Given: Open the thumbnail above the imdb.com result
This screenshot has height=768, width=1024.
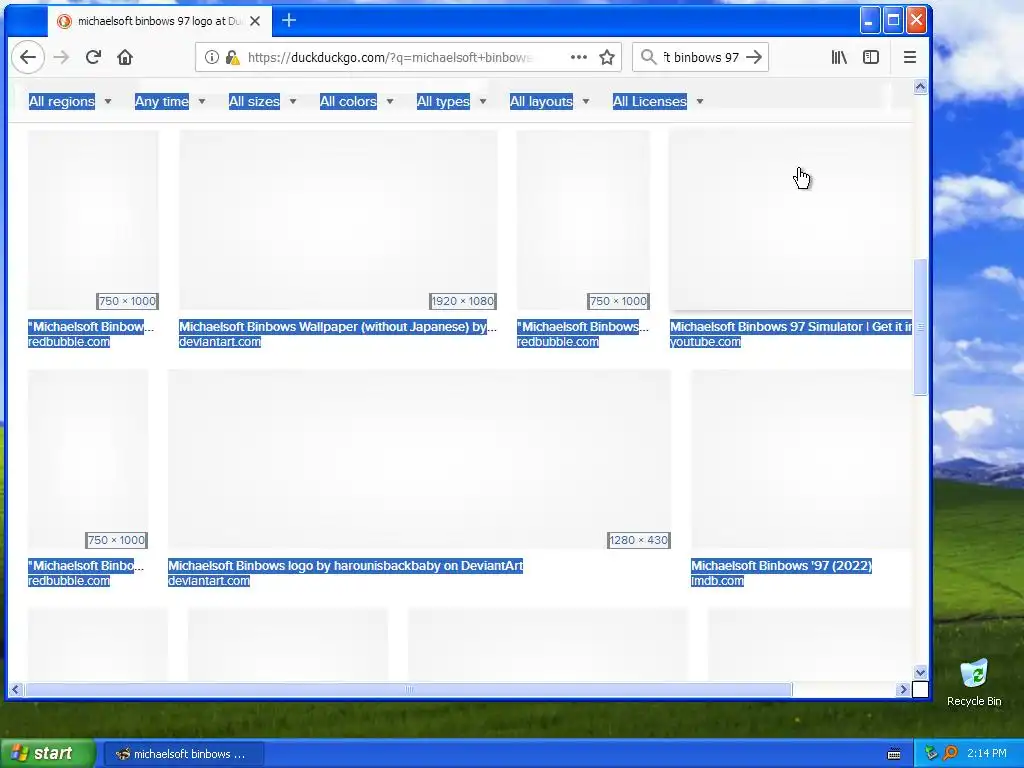Looking at the screenshot, I should pyautogui.click(x=801, y=459).
